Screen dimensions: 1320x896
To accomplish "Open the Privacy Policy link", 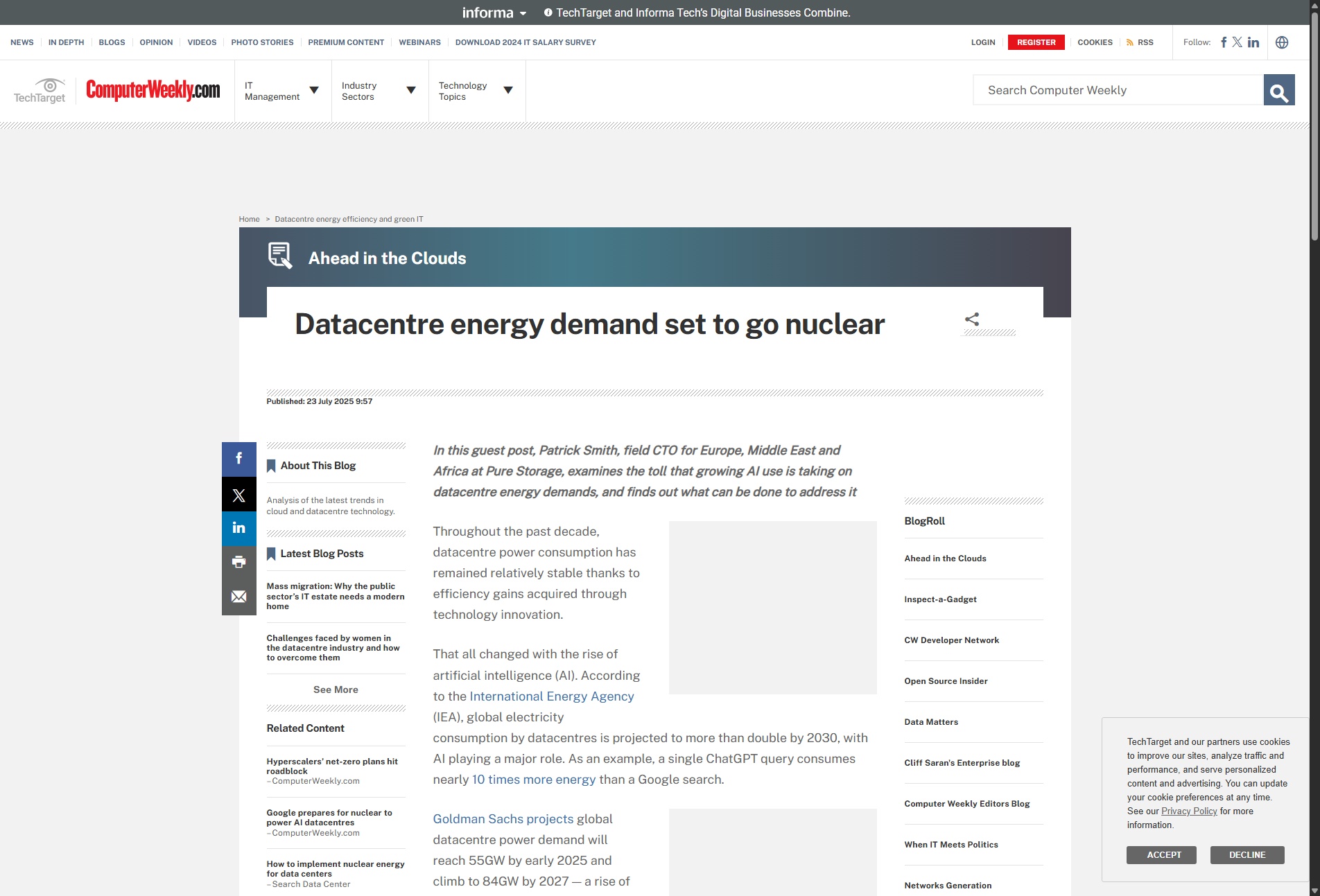I will pos(1189,811).
